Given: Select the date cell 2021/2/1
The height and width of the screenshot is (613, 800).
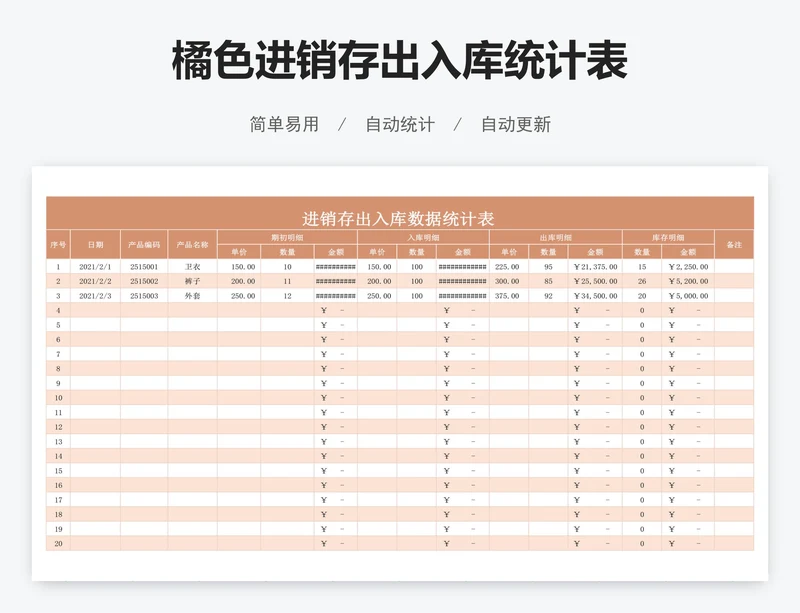Looking at the screenshot, I should 95,267.
